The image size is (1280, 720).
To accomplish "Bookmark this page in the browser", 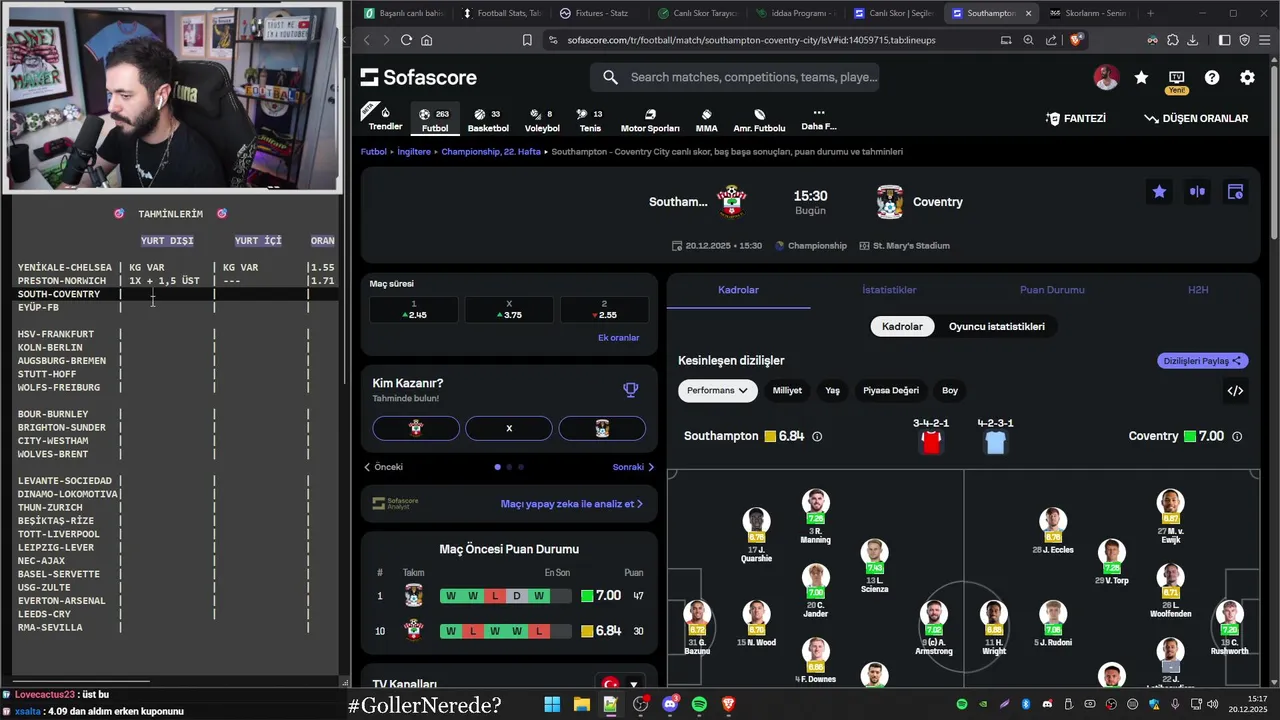I will [527, 40].
